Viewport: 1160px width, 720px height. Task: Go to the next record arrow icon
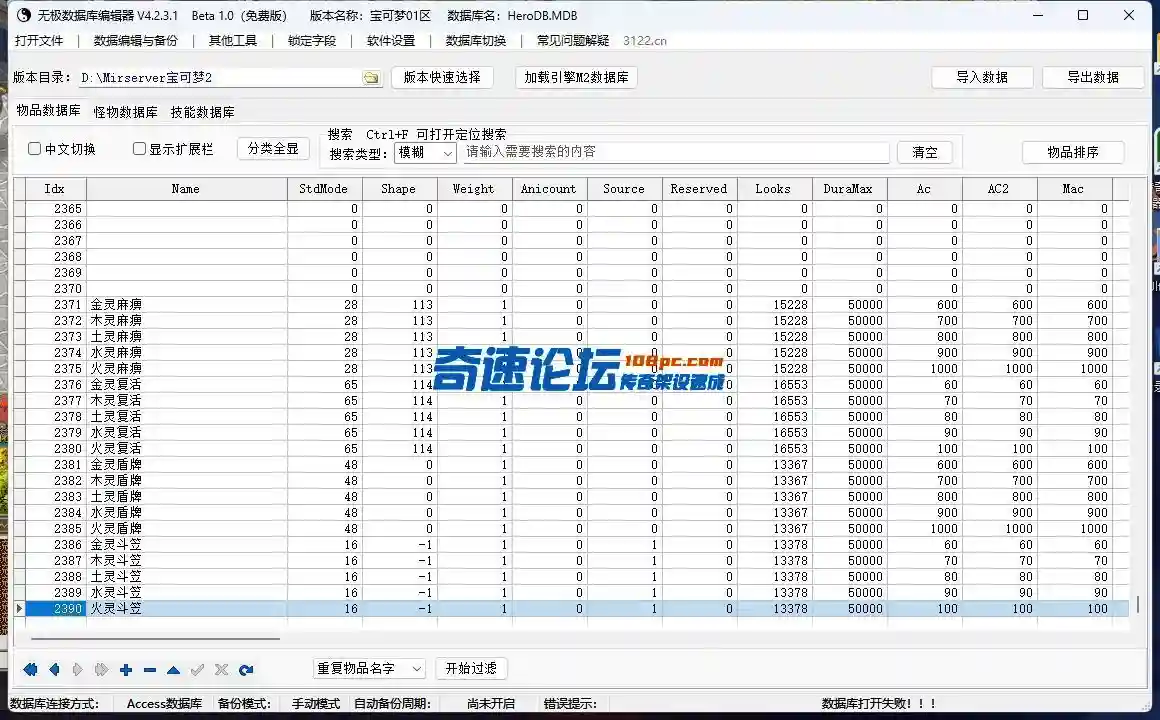click(x=78, y=670)
